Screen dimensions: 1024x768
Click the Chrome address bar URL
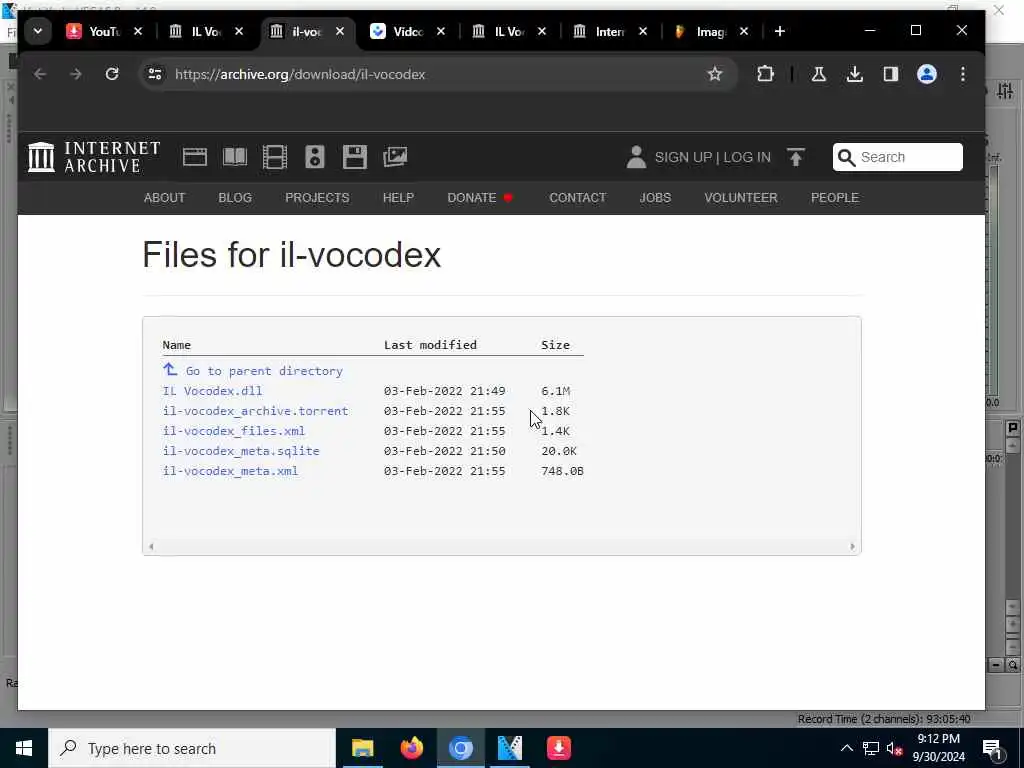click(x=300, y=74)
